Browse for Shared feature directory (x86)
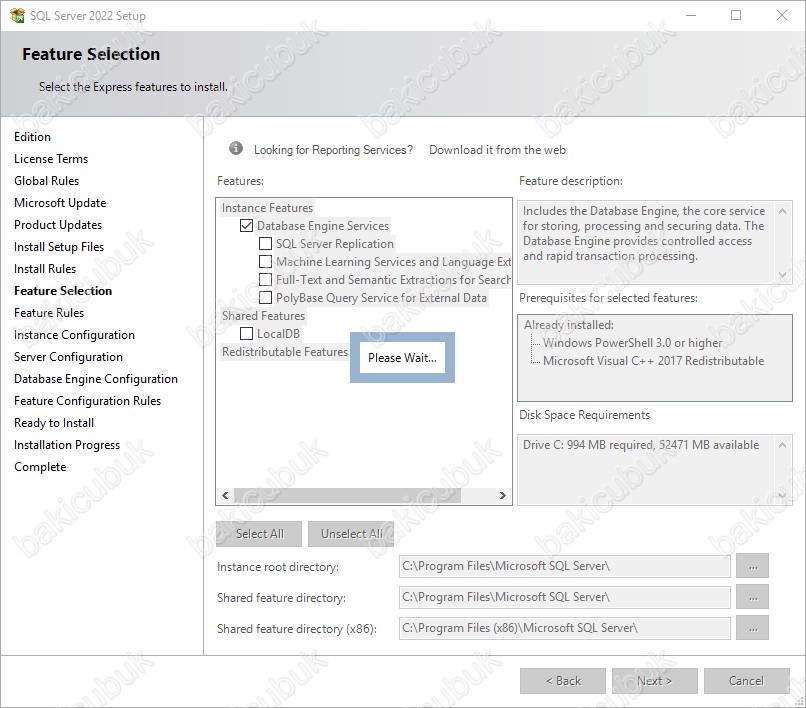Image resolution: width=806 pixels, height=708 pixels. coord(753,628)
